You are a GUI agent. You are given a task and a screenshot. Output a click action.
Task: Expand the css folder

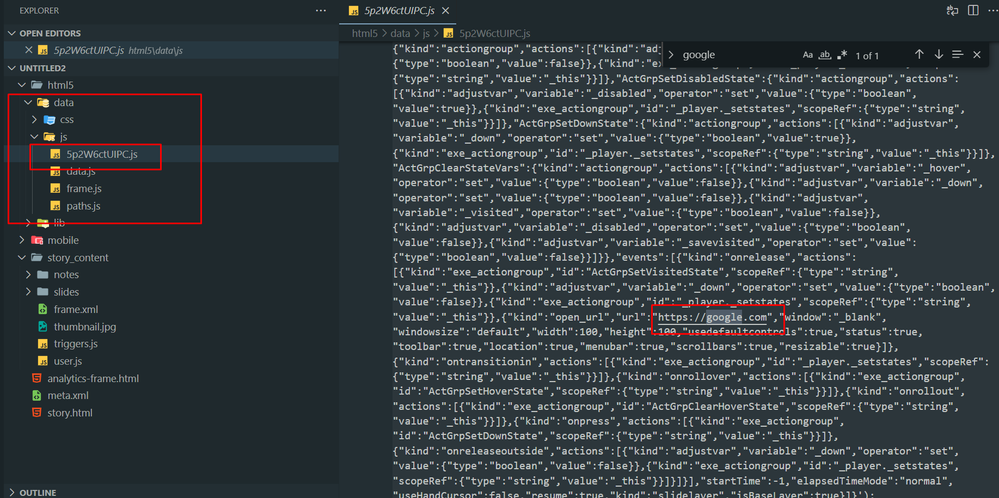click(34, 119)
